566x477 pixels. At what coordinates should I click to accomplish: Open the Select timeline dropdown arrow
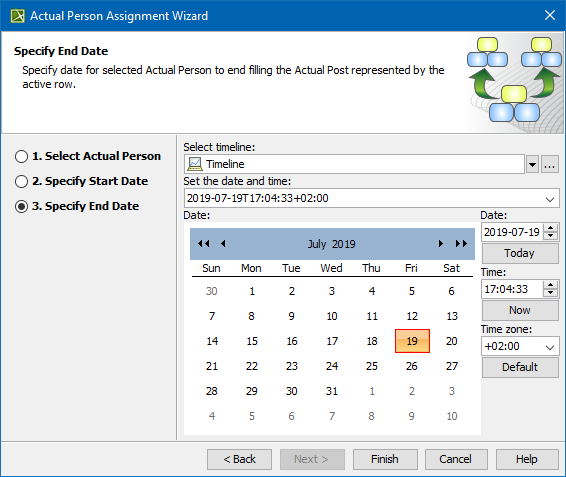pos(532,165)
